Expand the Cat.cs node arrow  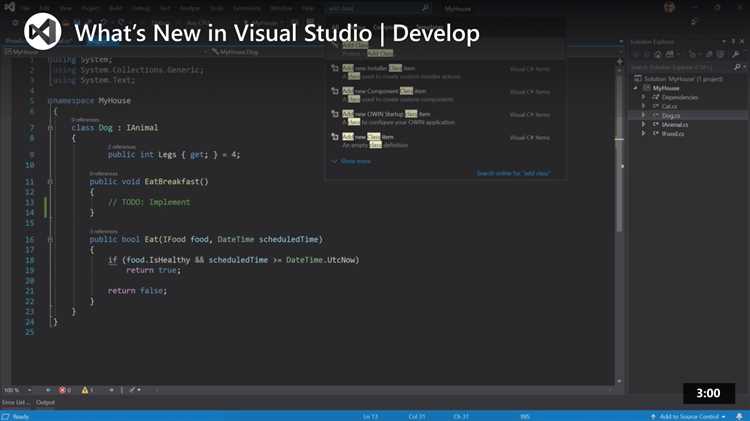tap(643, 106)
